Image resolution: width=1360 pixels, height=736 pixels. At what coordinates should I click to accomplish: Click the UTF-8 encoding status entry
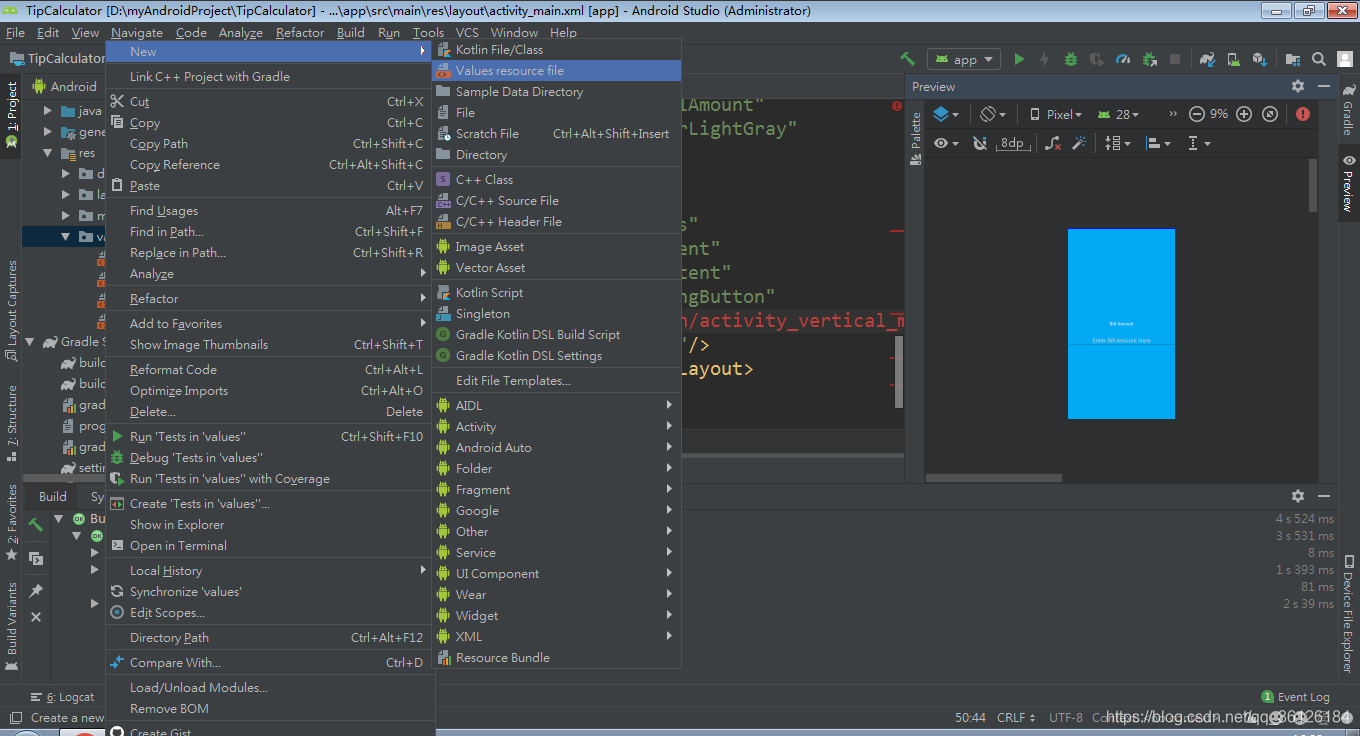pos(1066,717)
